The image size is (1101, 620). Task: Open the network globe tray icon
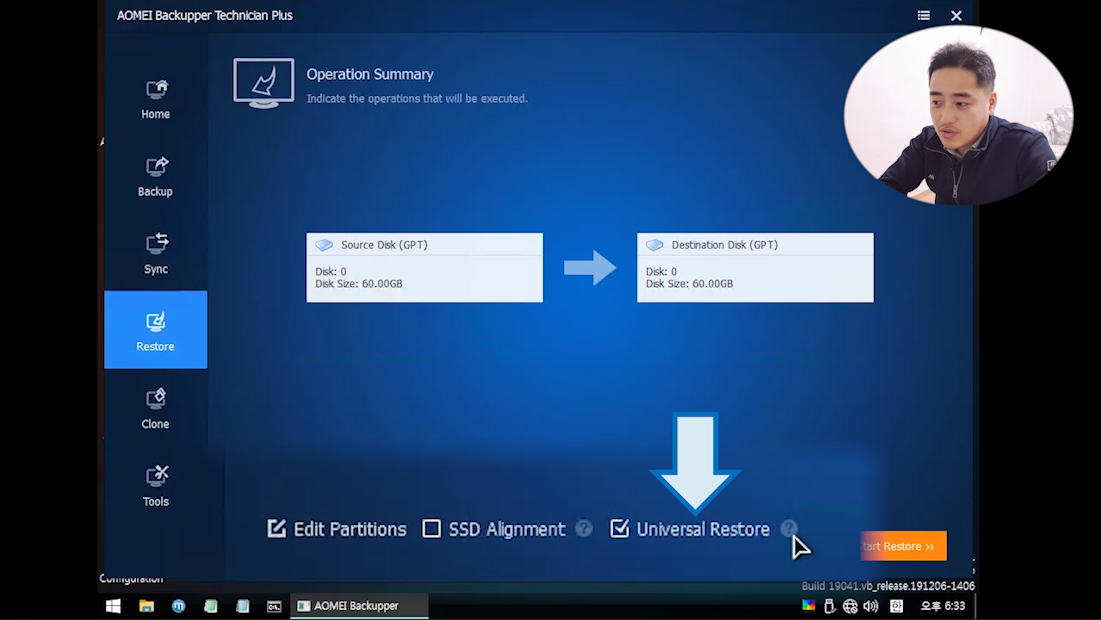point(850,606)
